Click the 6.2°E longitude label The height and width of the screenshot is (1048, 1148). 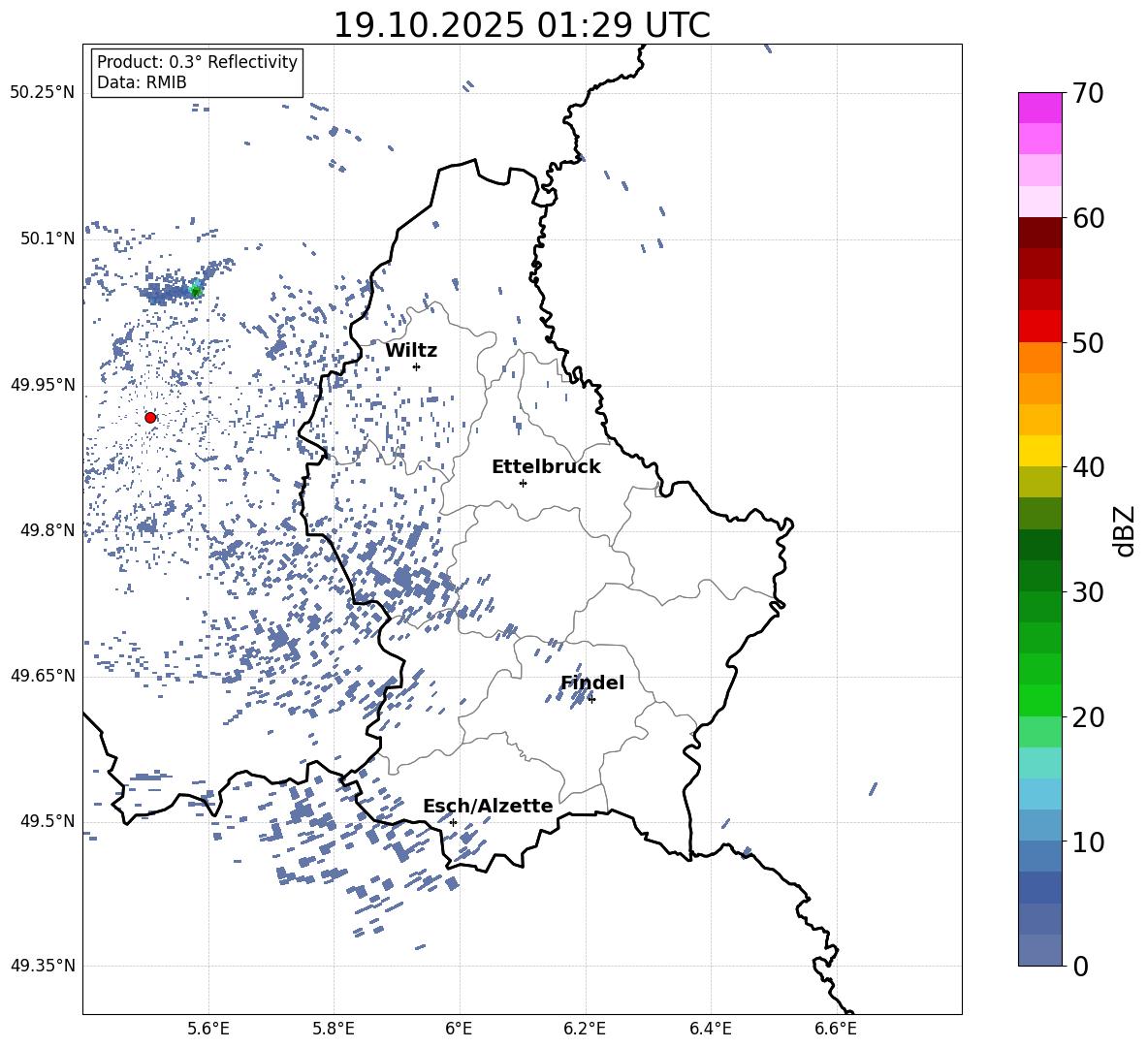click(x=585, y=1029)
